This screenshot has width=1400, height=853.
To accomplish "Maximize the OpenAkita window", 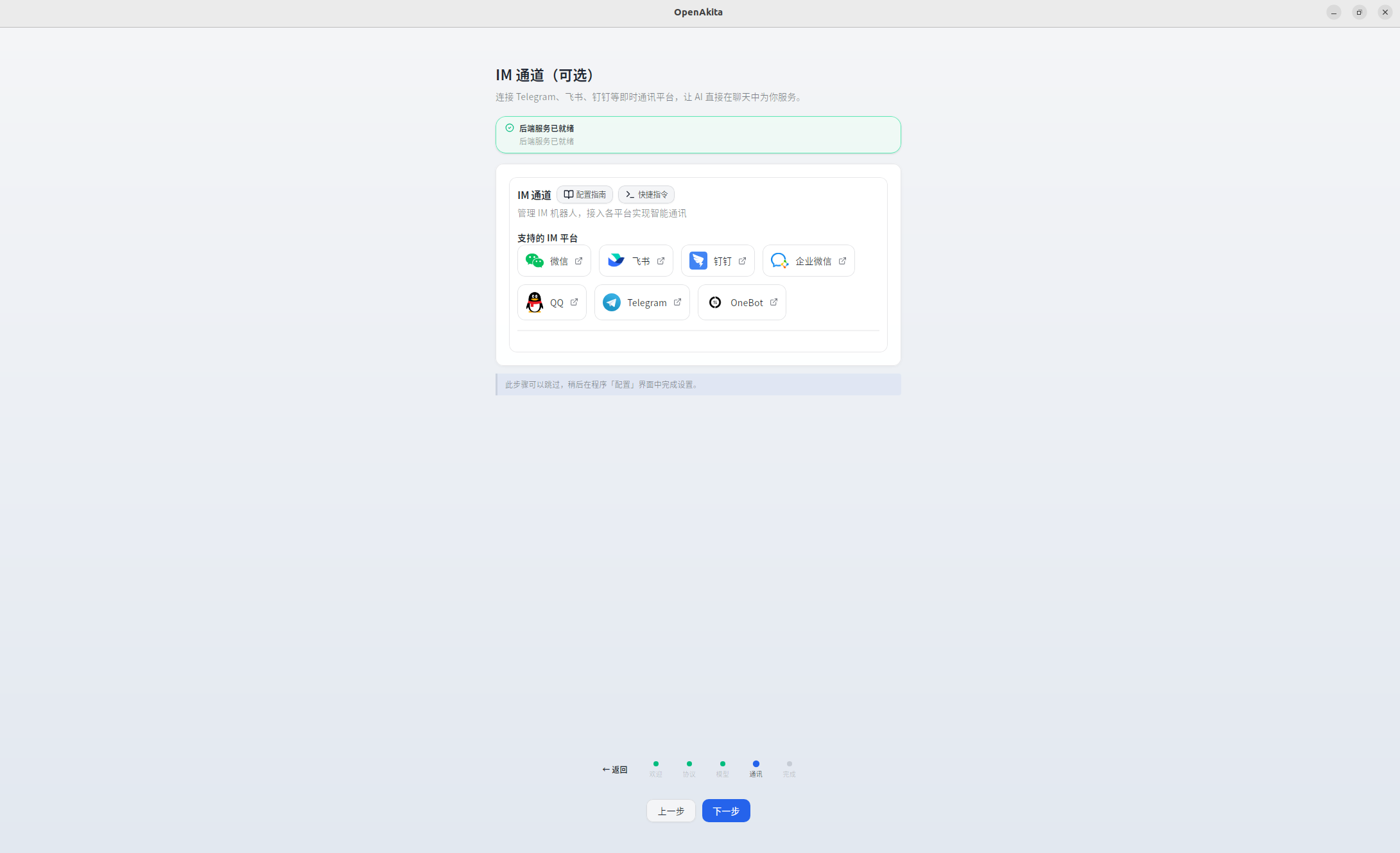I will 1359,12.
